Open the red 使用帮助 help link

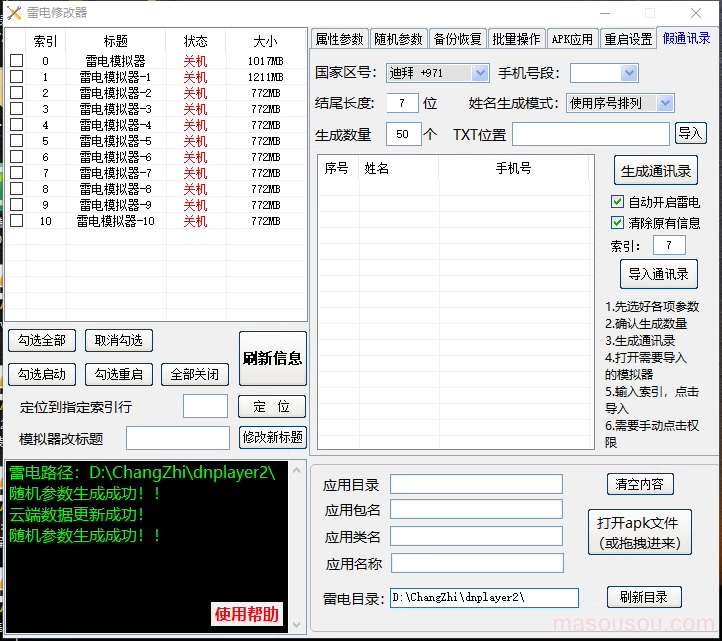(247, 614)
